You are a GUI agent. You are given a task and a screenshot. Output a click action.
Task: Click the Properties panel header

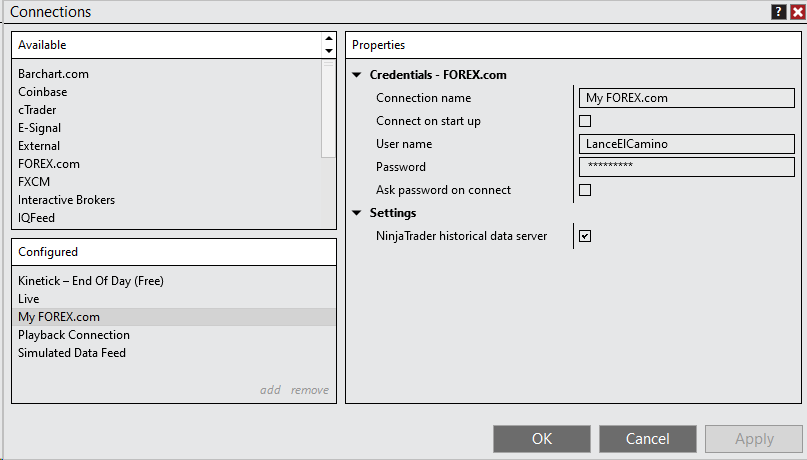[573, 45]
